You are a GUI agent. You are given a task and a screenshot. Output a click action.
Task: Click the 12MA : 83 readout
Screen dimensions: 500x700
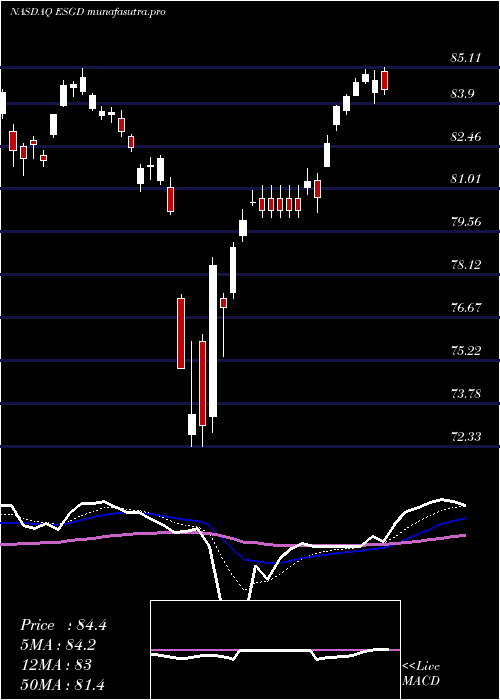coord(56,665)
